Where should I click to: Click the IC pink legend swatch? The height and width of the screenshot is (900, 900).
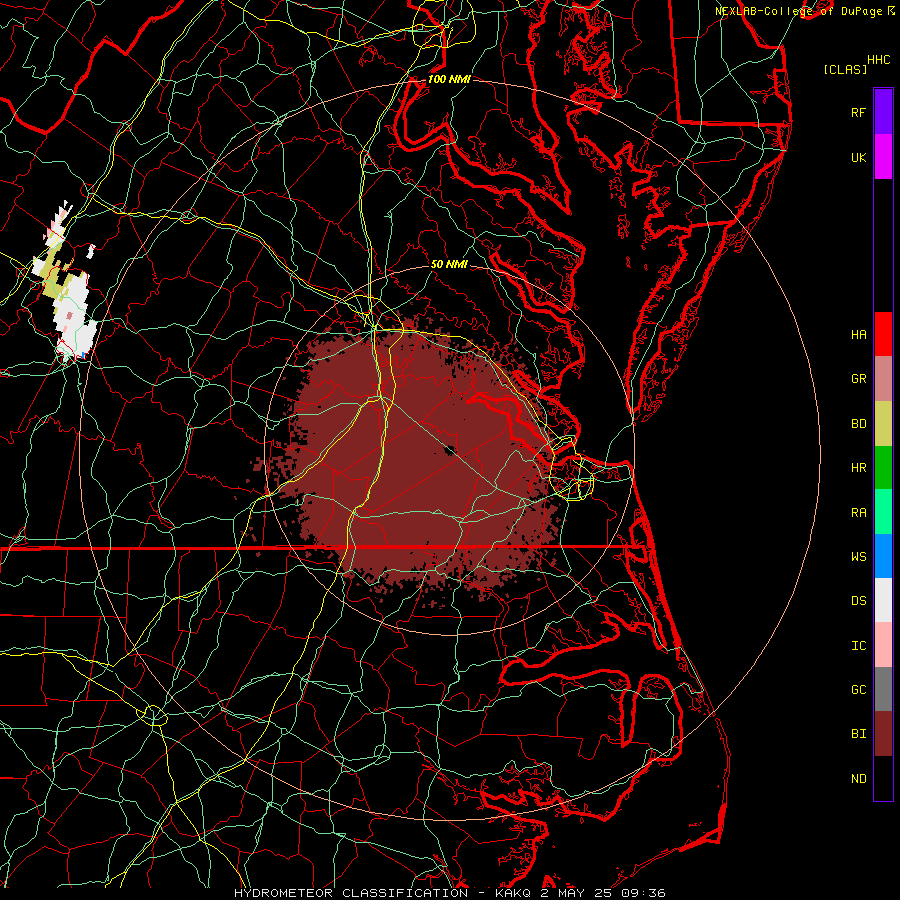883,645
